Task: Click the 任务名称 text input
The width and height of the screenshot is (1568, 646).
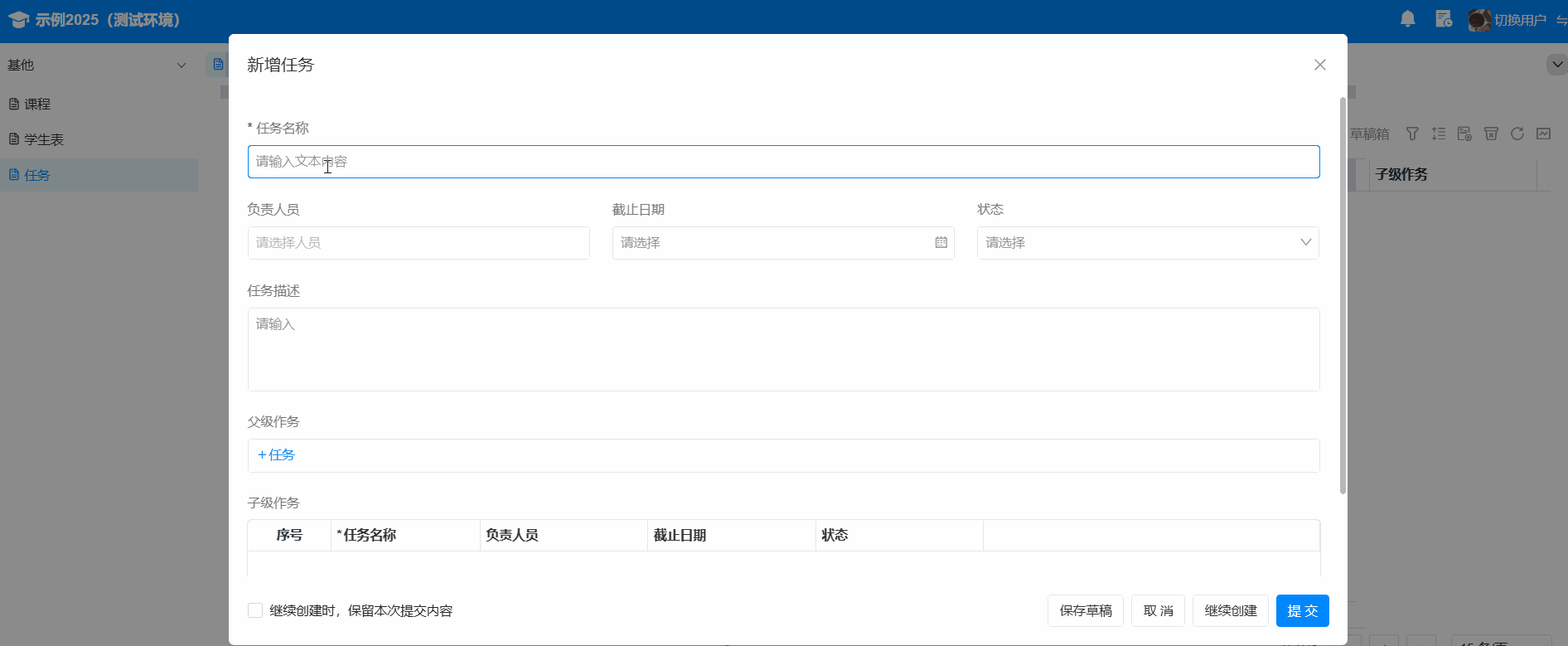Action: 782,162
